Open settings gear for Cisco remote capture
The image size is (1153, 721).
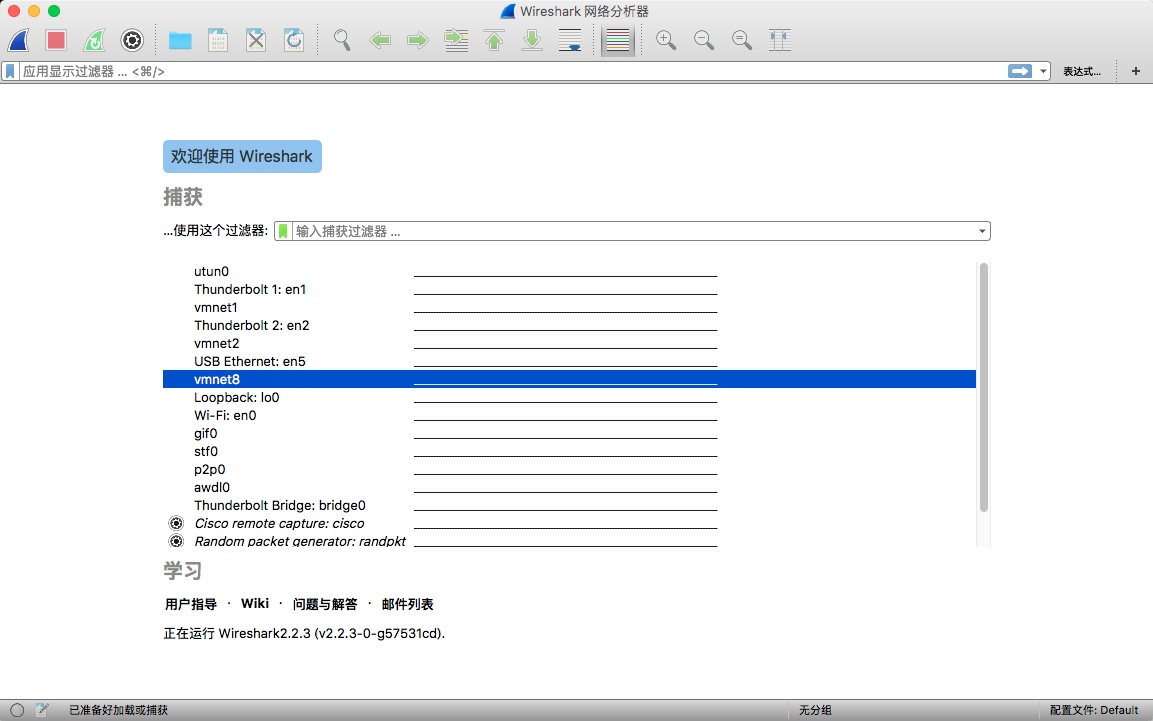[176, 523]
